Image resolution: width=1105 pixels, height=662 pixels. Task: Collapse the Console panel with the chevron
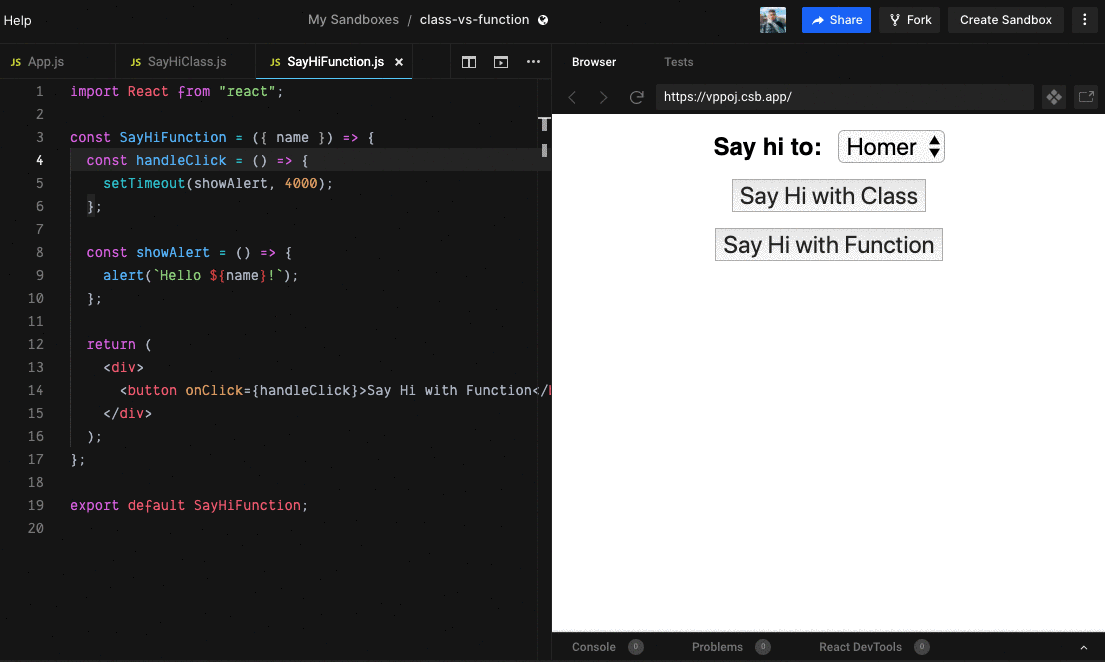tap(1083, 647)
